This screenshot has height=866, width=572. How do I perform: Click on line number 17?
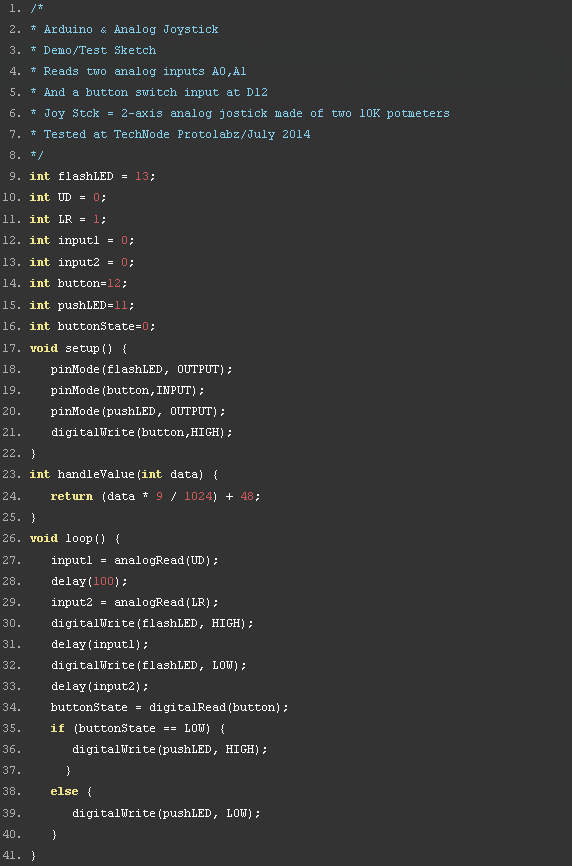point(11,348)
